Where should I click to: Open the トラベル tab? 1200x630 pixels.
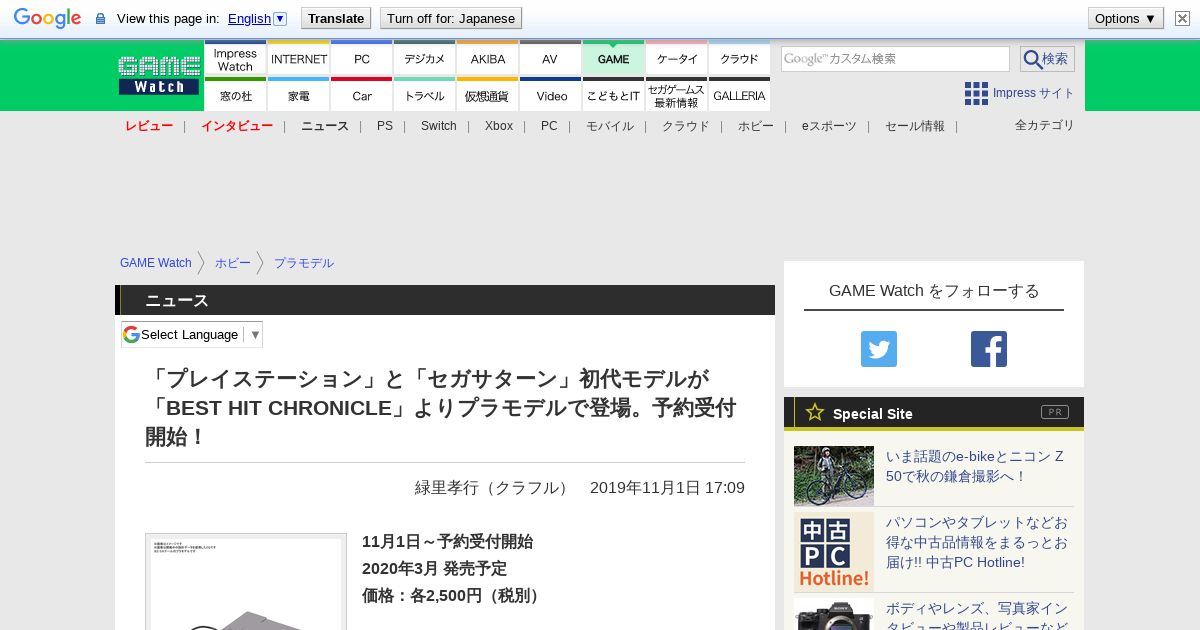pos(425,95)
